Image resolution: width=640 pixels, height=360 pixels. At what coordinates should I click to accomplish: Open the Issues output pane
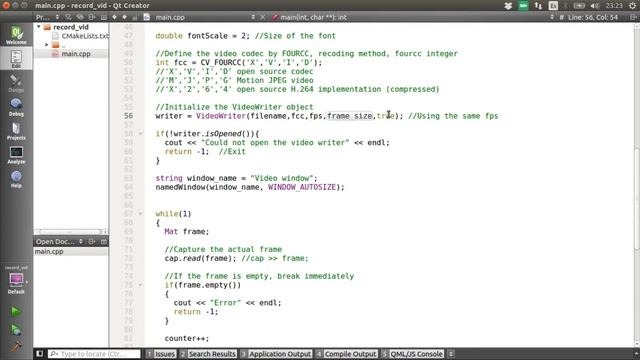(161, 354)
